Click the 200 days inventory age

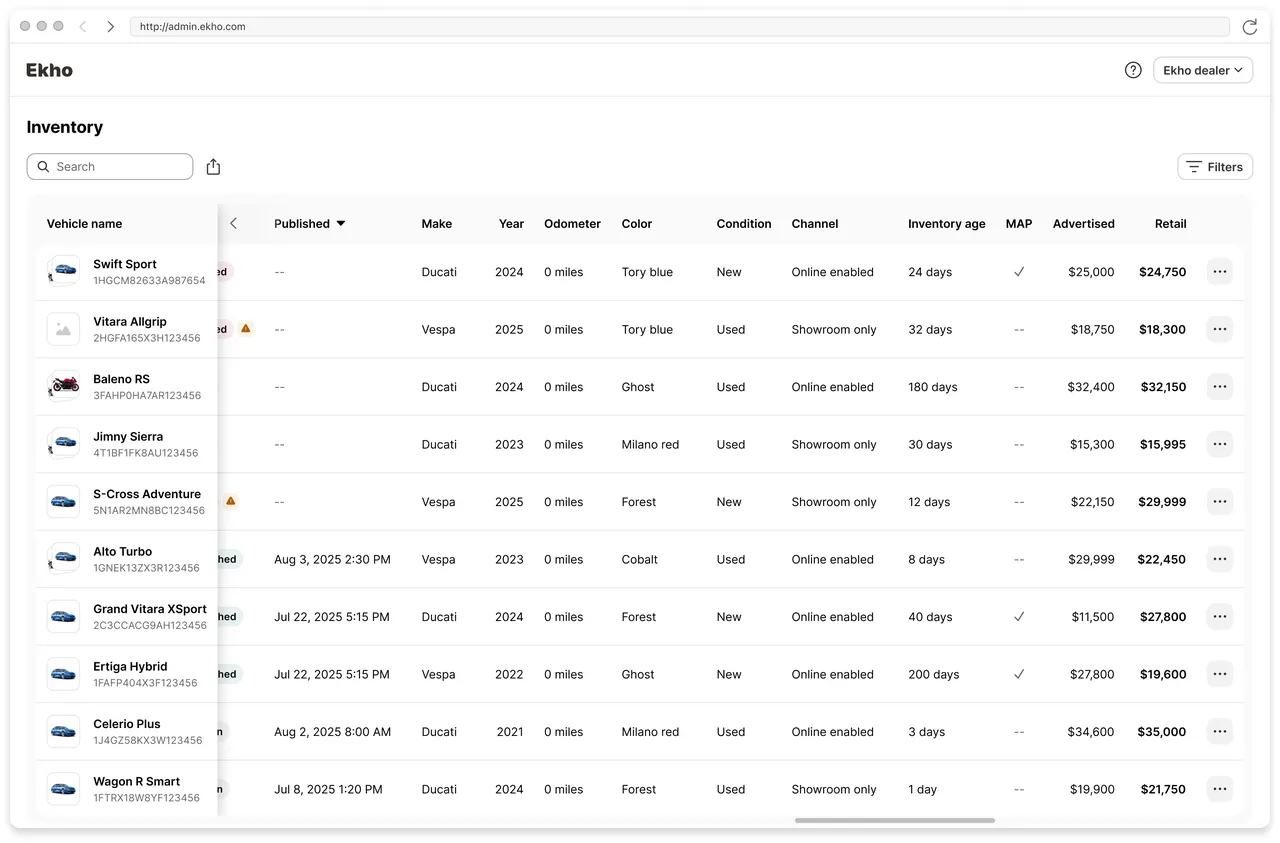point(934,674)
